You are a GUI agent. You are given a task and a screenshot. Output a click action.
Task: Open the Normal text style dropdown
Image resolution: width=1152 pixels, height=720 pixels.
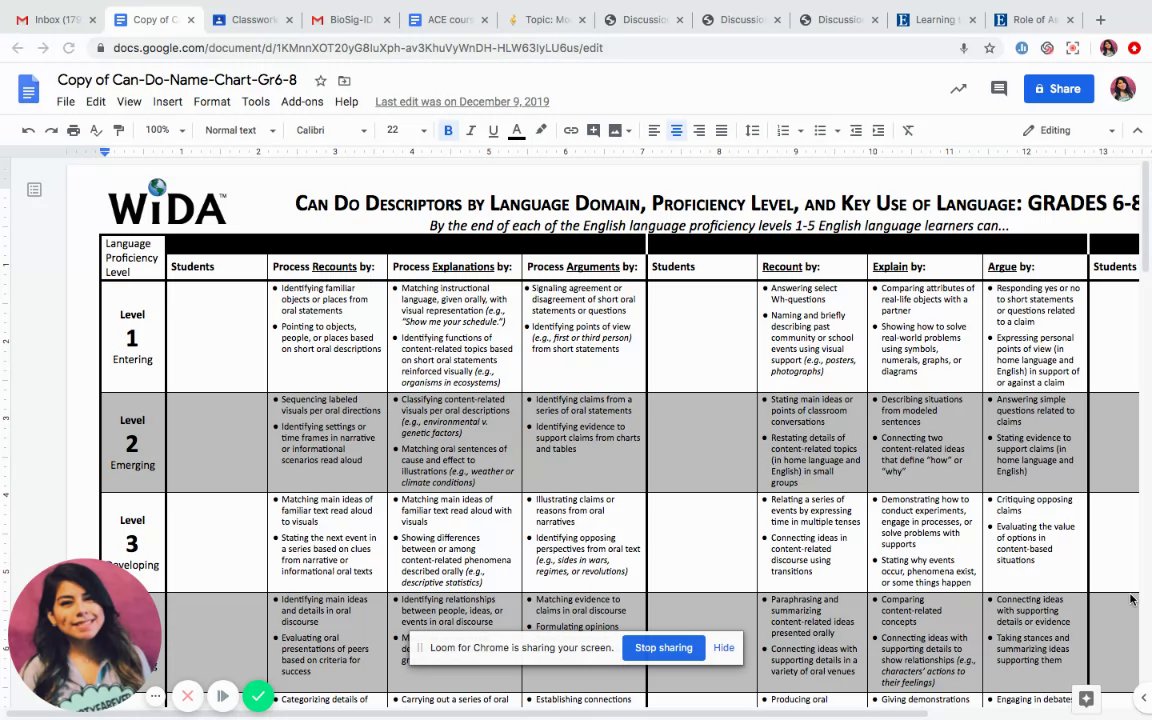[x=240, y=130]
